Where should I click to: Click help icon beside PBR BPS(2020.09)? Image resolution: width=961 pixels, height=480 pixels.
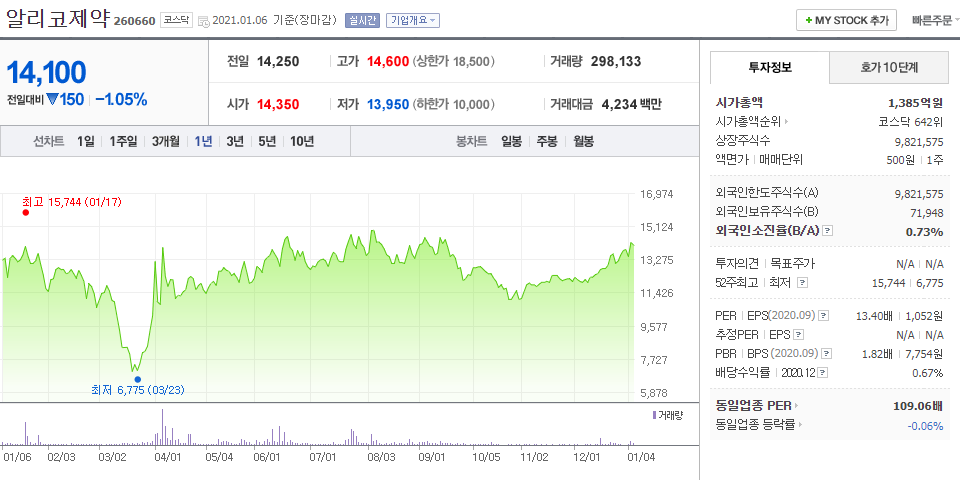(x=827, y=354)
